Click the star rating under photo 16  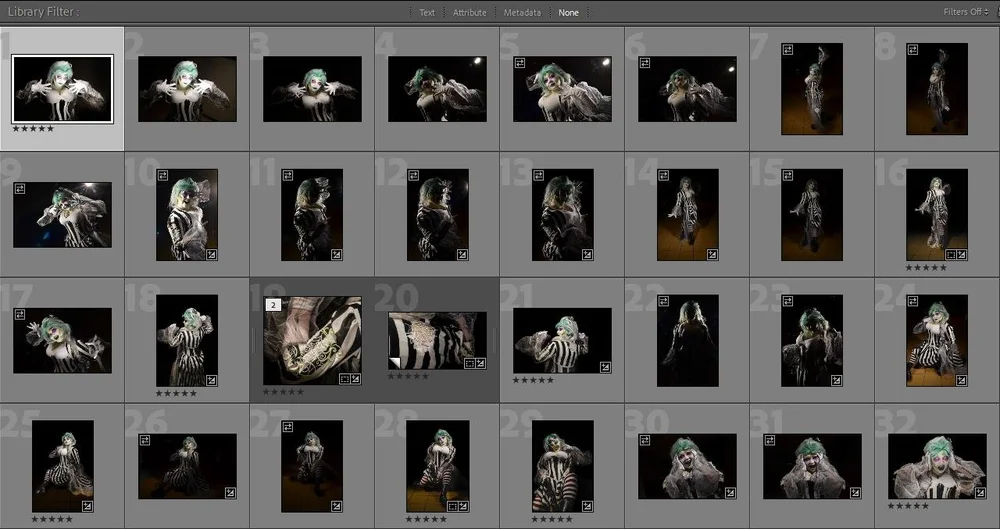click(x=926, y=267)
